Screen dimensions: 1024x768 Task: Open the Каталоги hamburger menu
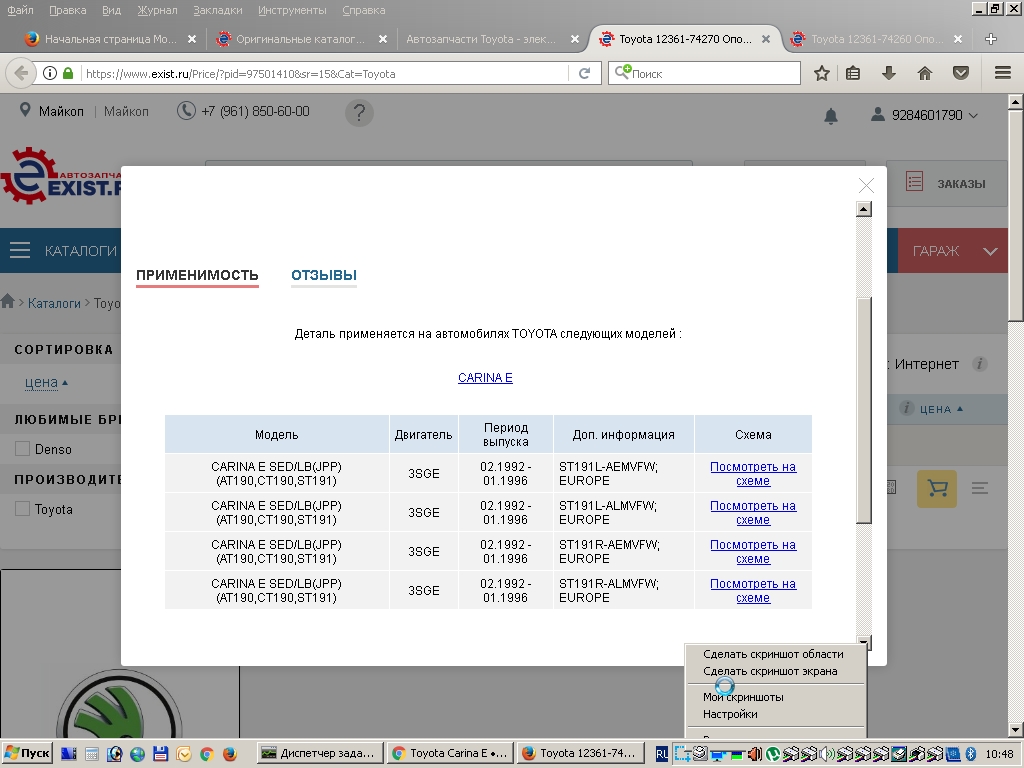(20, 251)
